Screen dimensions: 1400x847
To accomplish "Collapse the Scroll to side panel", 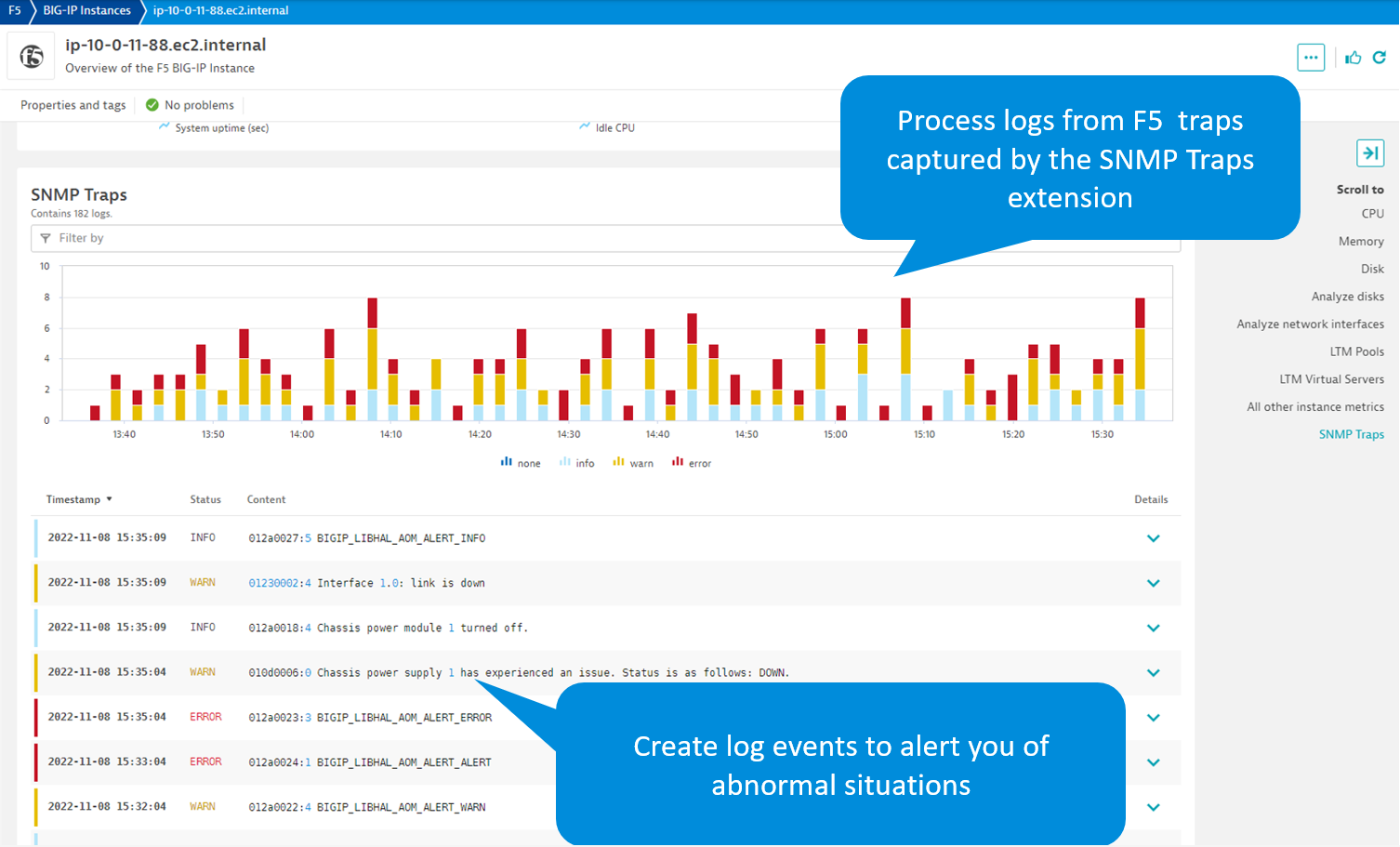I will coord(1370,153).
